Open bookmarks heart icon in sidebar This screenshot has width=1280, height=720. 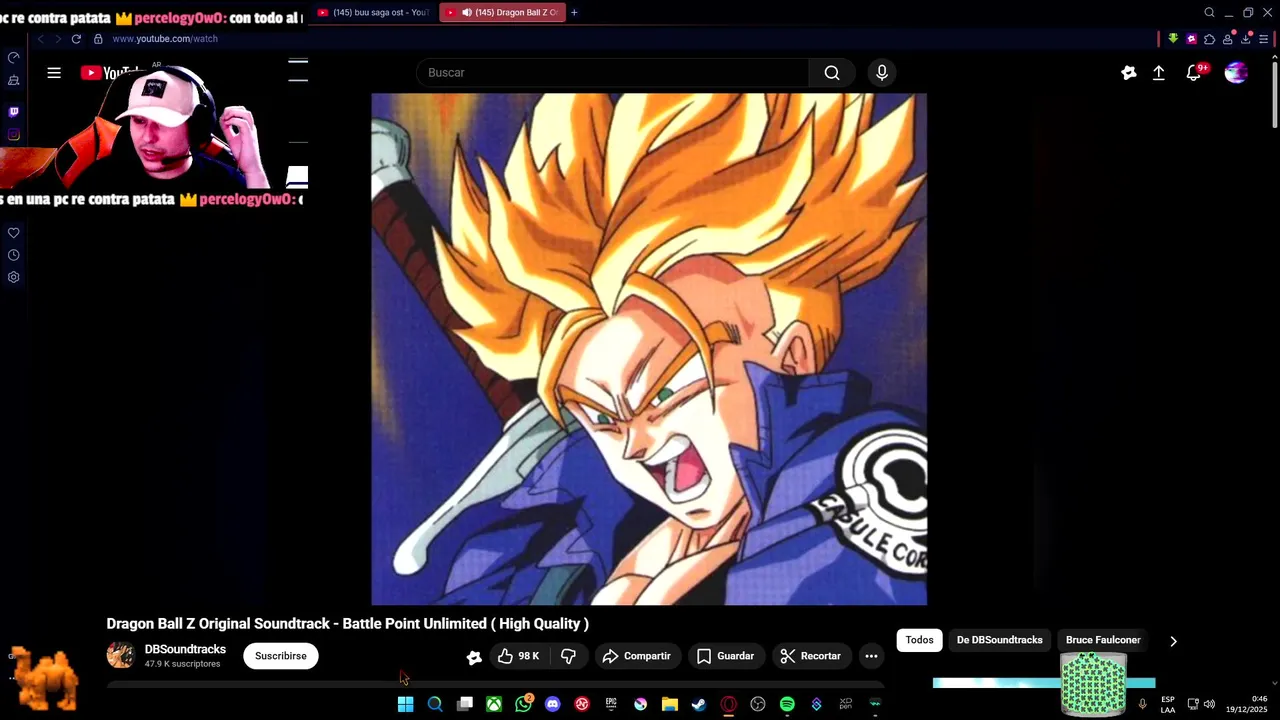coord(13,233)
